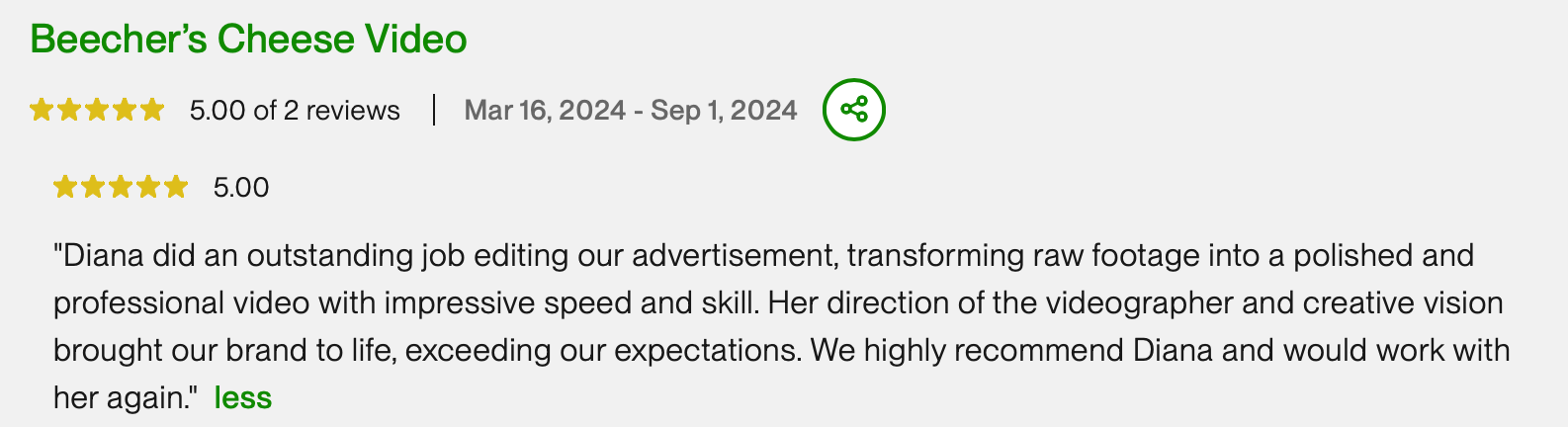Click third star of the individual review
The height and width of the screenshot is (427, 1568).
[x=120, y=187]
